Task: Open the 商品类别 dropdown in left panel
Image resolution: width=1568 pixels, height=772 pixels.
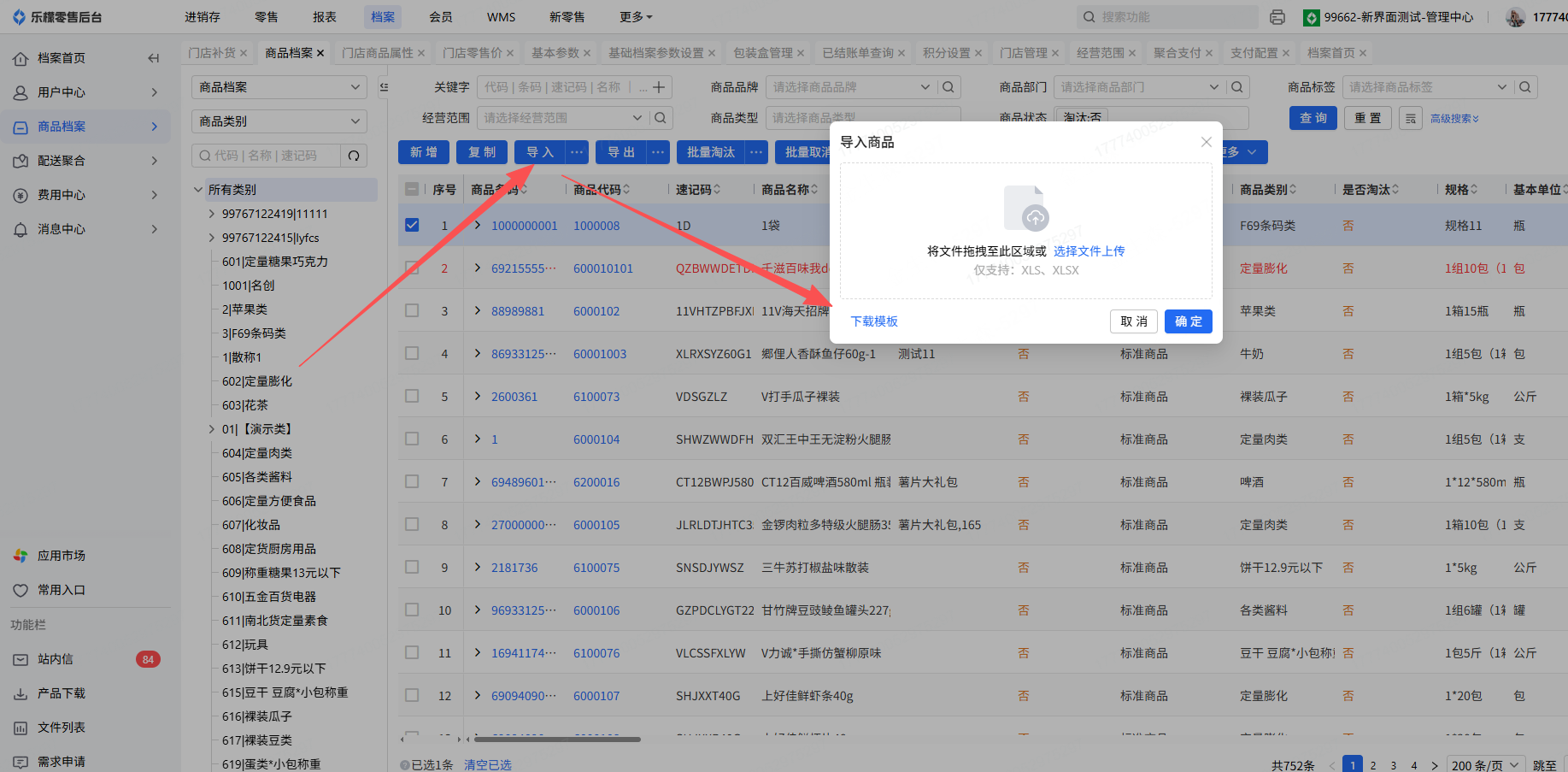Action: click(x=279, y=121)
